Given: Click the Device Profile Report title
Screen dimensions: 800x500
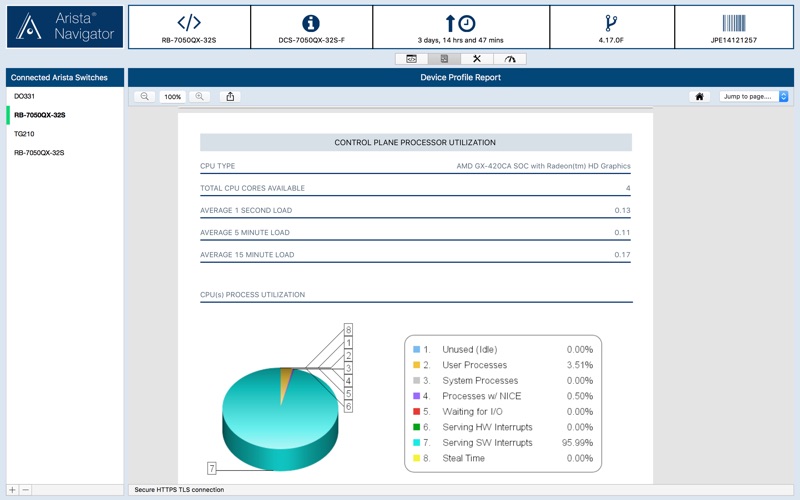Looking at the screenshot, I should 460,78.
